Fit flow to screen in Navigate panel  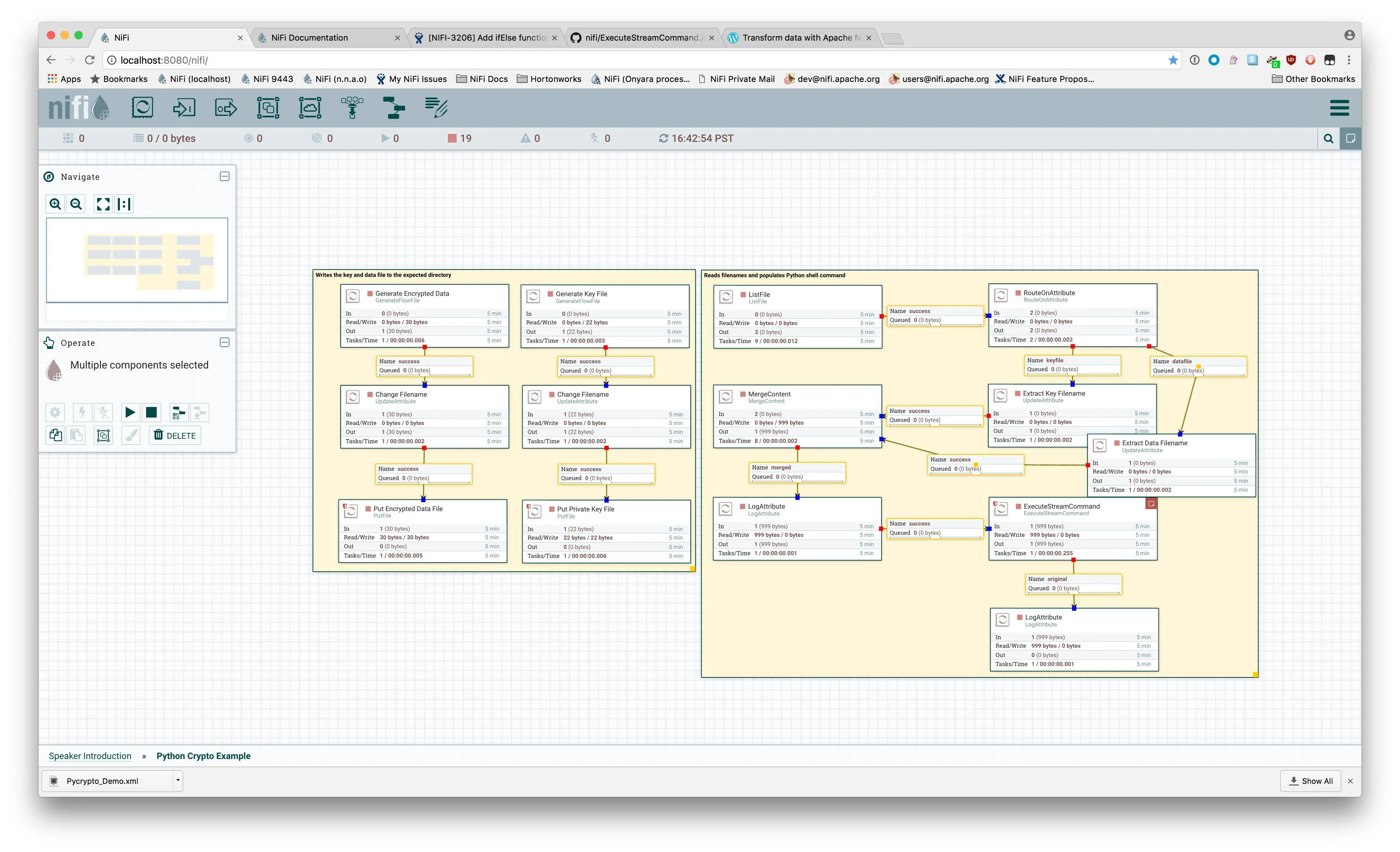(x=103, y=204)
